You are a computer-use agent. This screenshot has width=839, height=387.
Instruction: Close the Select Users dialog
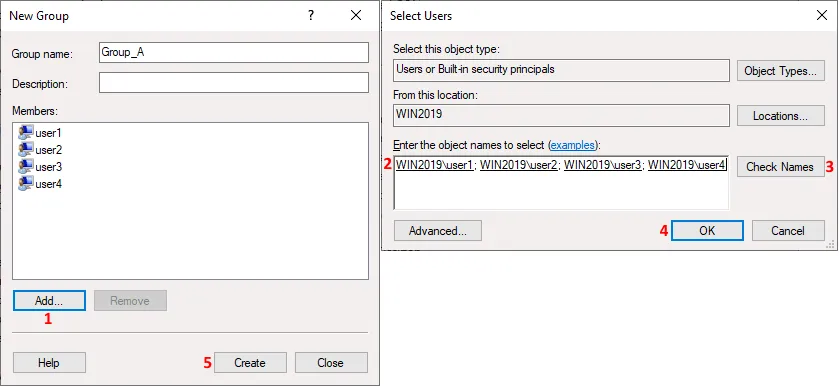[x=822, y=16]
